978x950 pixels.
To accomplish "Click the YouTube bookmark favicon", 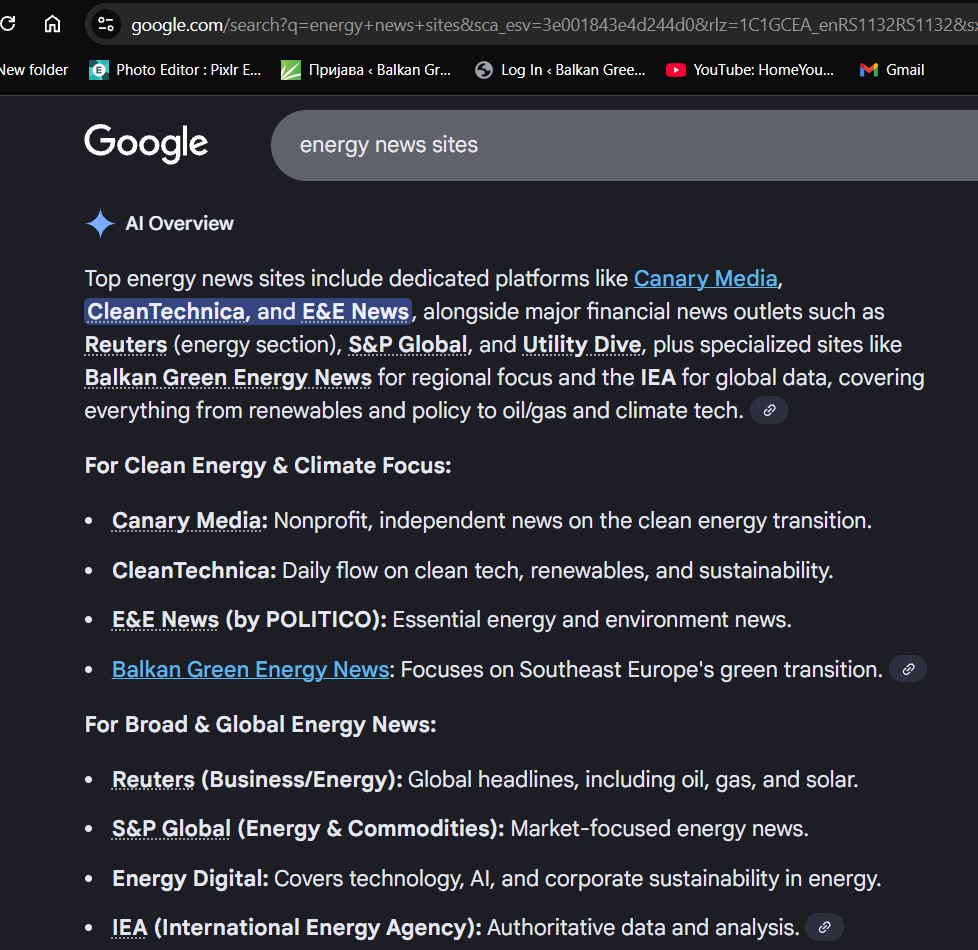I will click(x=675, y=70).
